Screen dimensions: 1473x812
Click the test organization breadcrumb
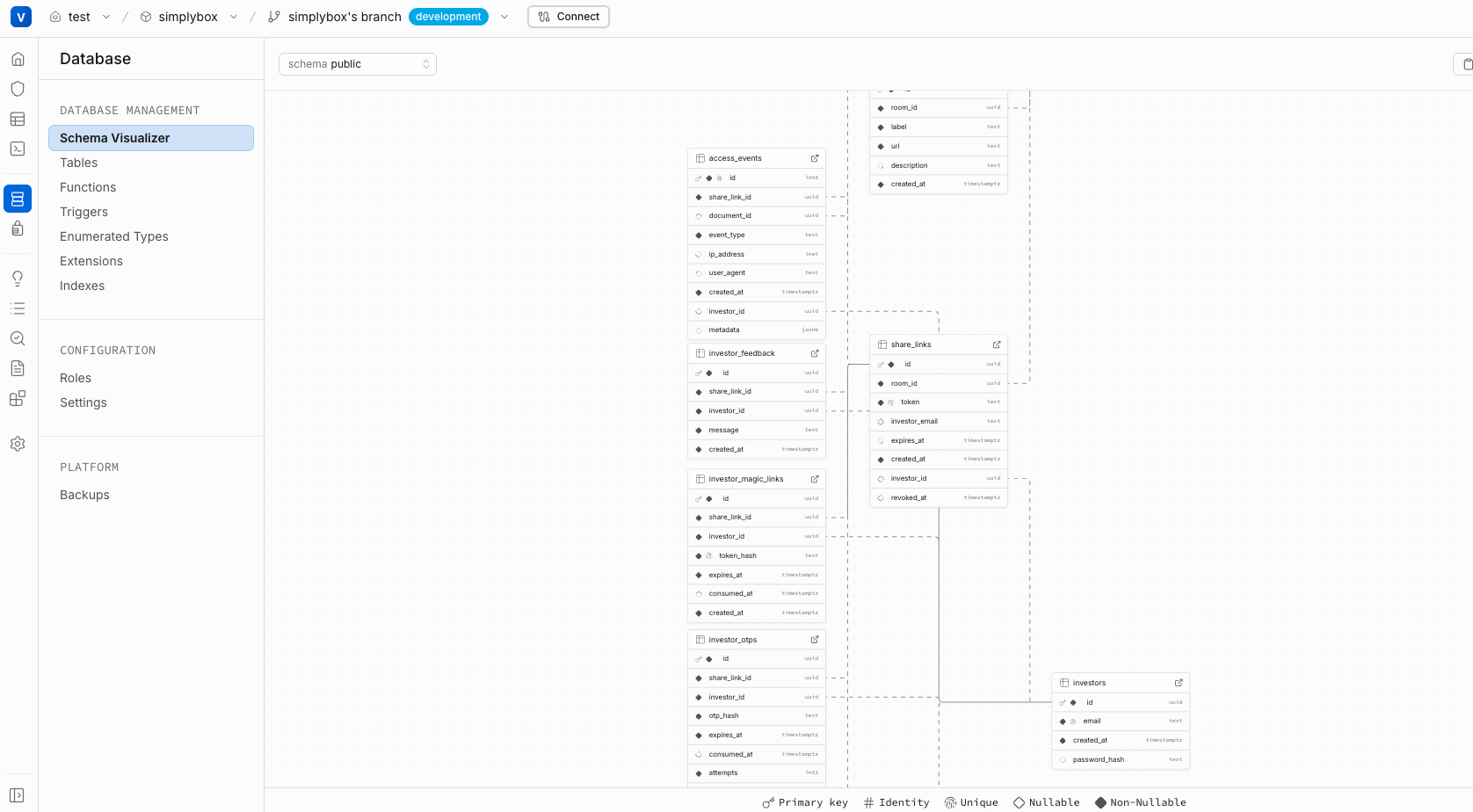[70, 17]
